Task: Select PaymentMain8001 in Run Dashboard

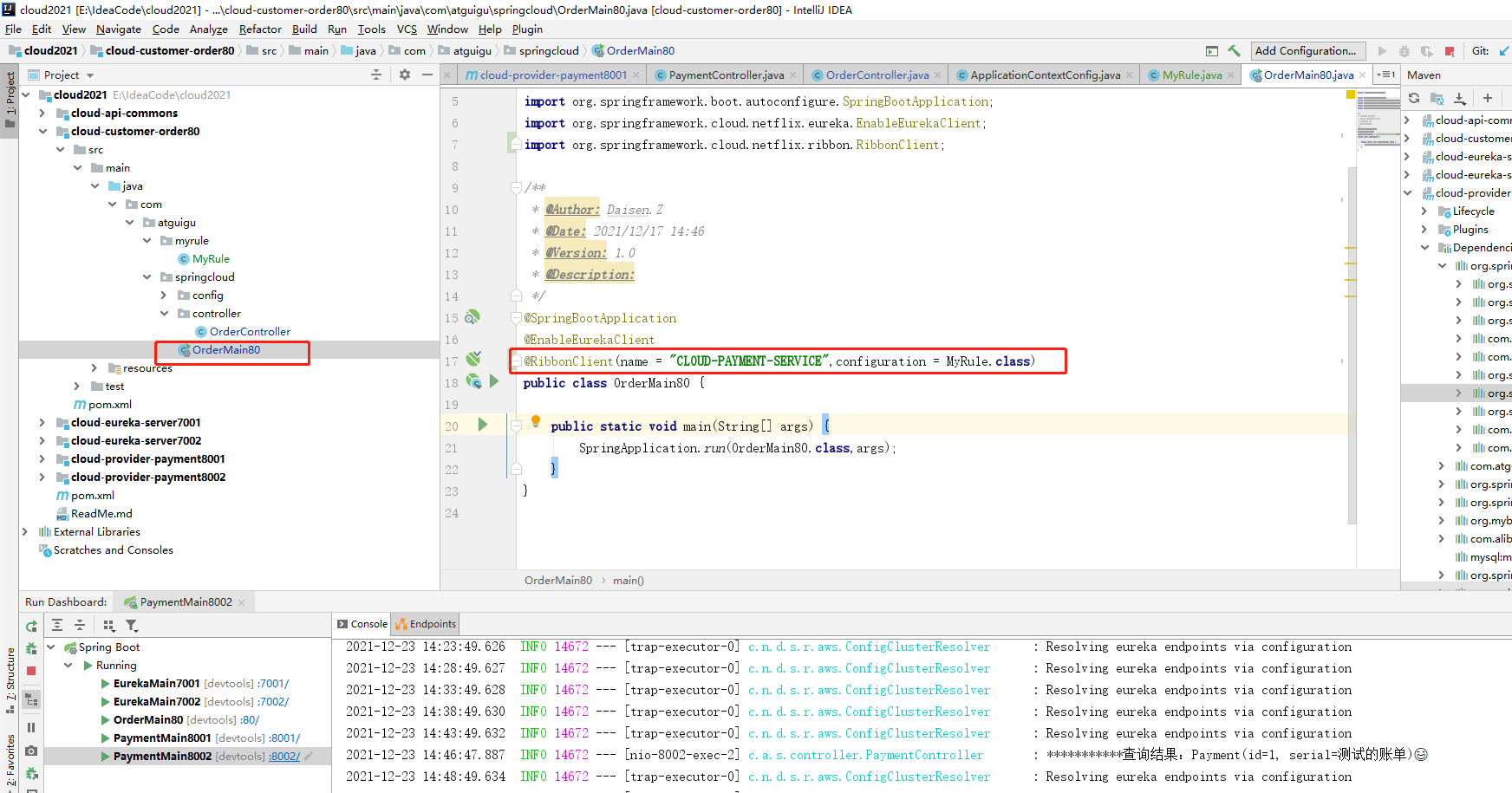Action: pyautogui.click(x=162, y=738)
